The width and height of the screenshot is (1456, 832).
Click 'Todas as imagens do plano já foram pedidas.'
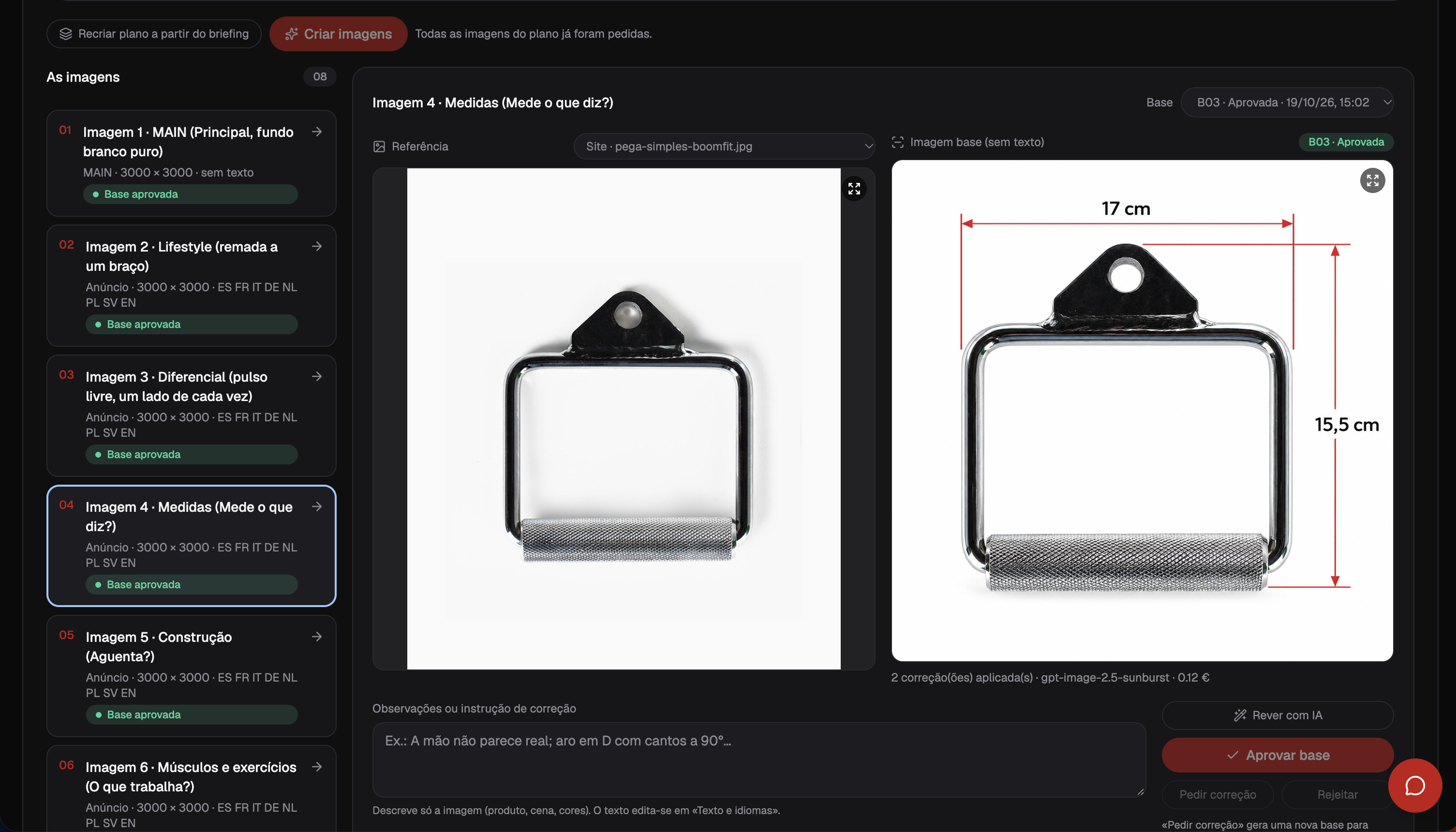coord(533,34)
